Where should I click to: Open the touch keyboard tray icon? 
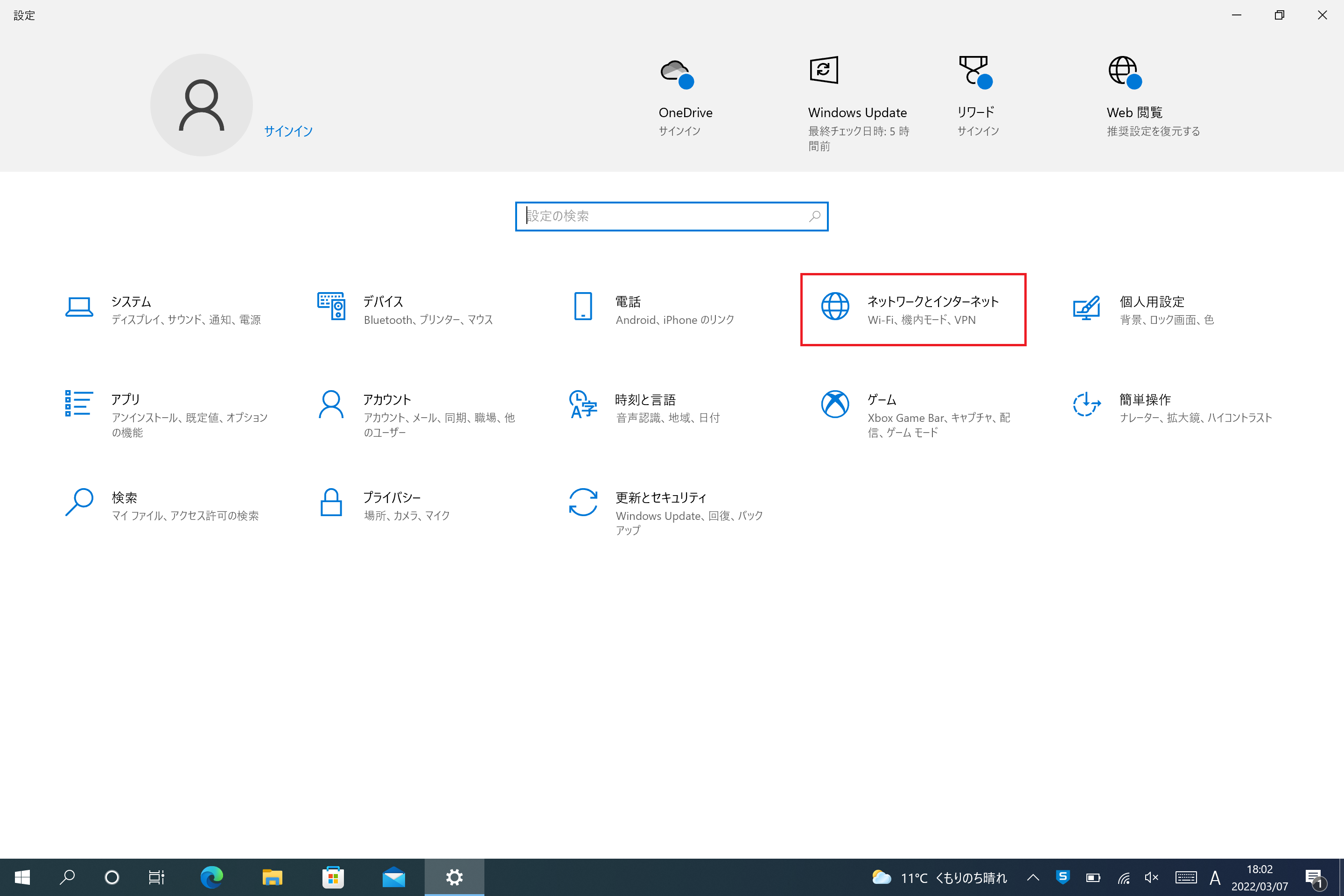1186,877
